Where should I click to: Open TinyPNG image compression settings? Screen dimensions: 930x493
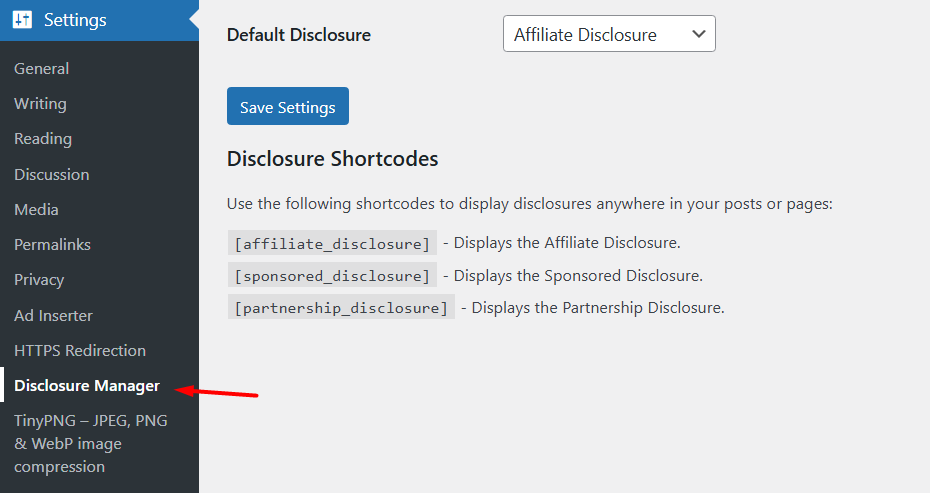point(91,444)
